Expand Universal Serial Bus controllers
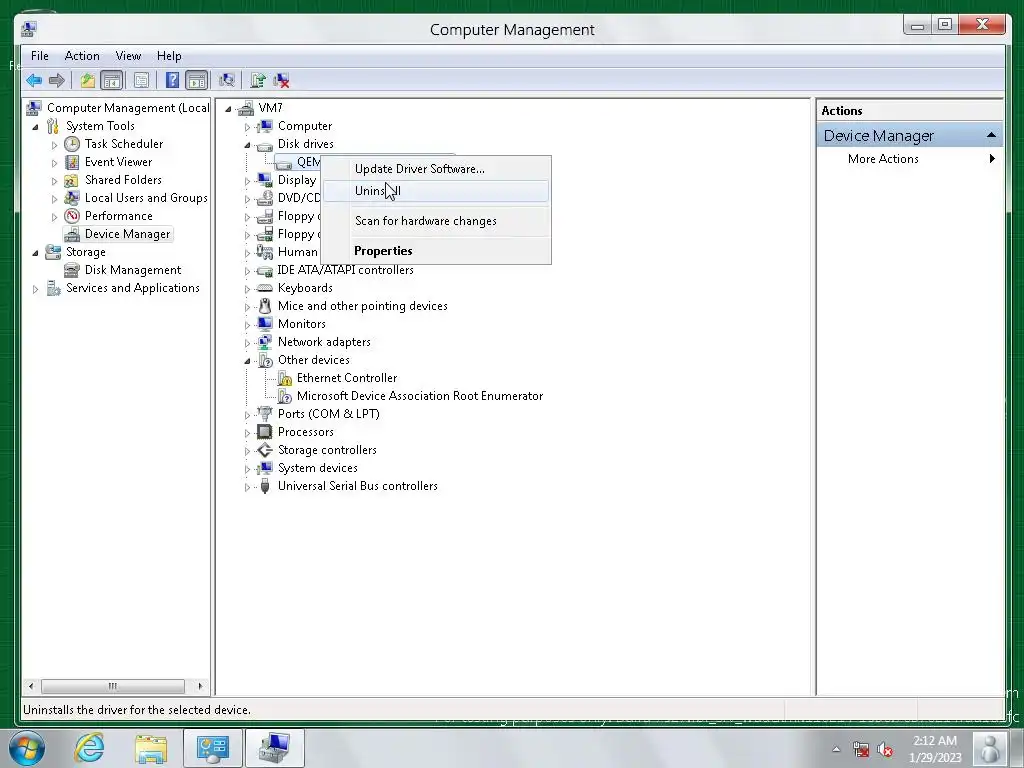Viewport: 1024px width, 768px height. coord(248,487)
